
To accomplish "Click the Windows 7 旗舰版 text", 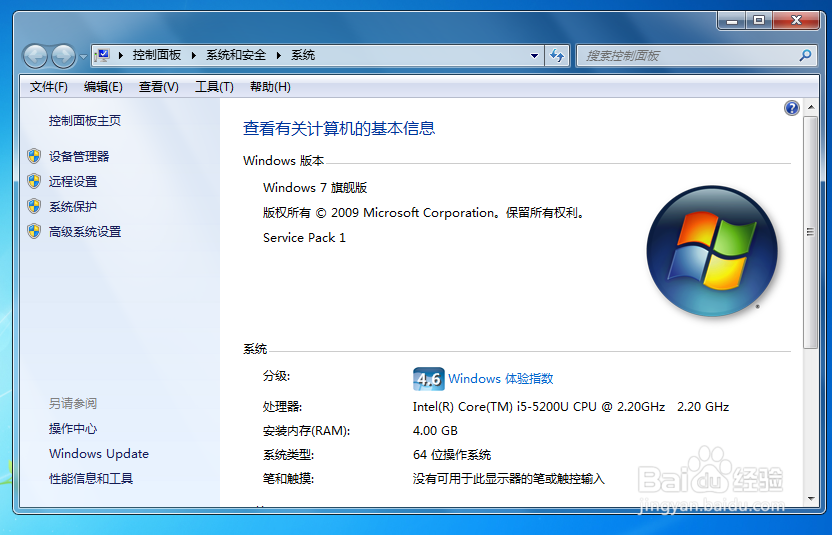I will pyautogui.click(x=315, y=188).
